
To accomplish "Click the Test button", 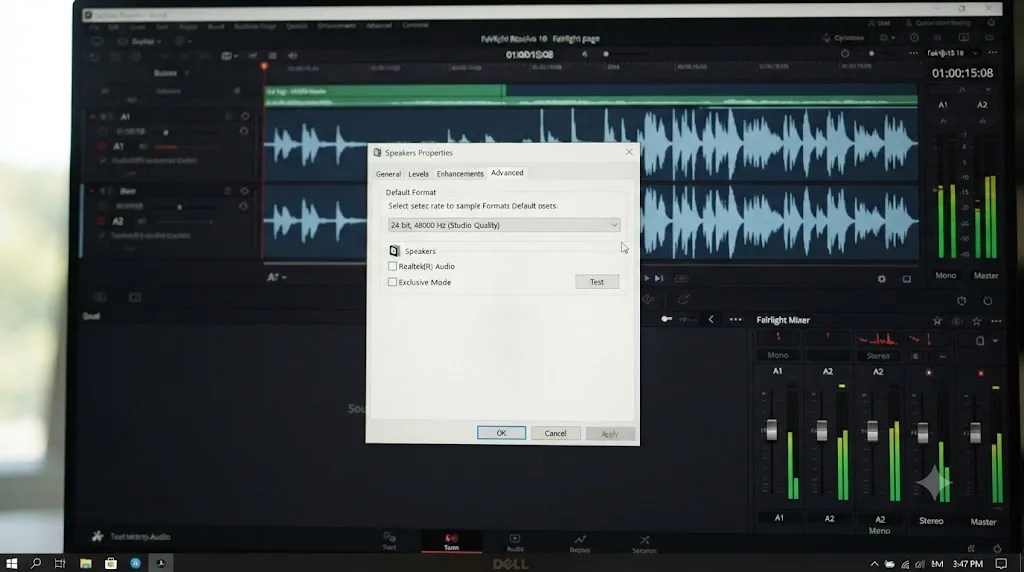I will pos(597,282).
